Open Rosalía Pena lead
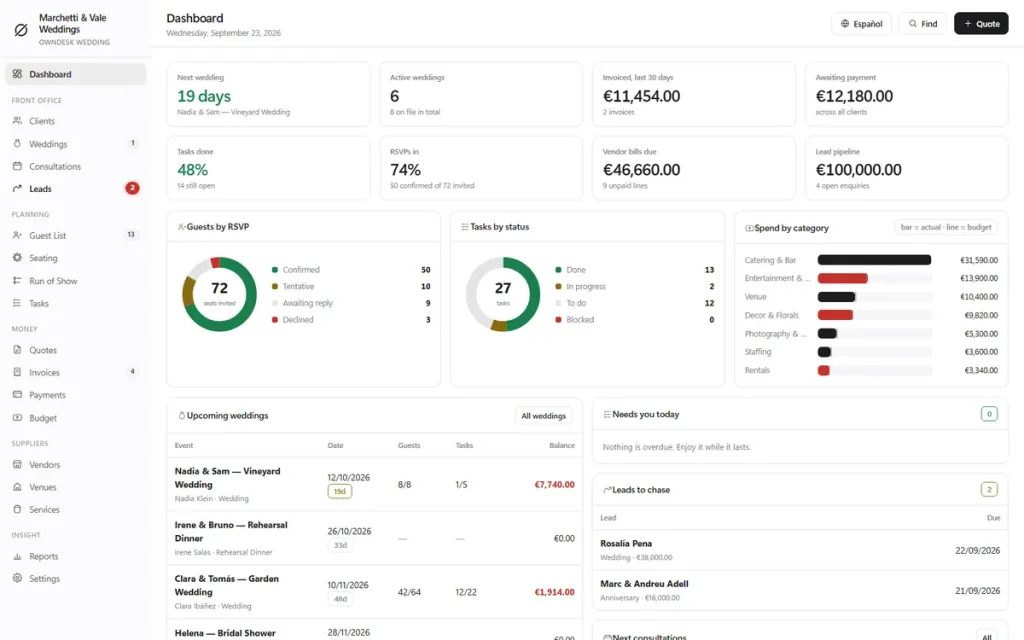This screenshot has width=1024, height=640. (x=800, y=550)
